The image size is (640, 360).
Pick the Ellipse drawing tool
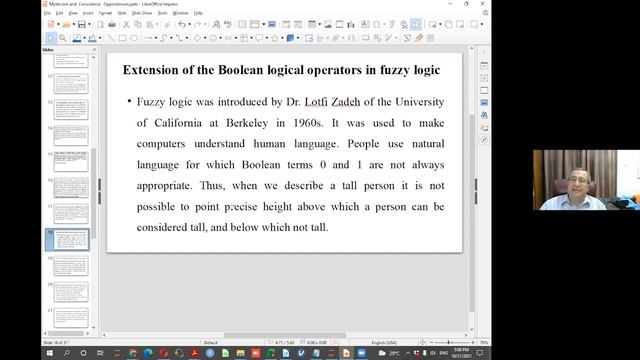tap(134, 38)
